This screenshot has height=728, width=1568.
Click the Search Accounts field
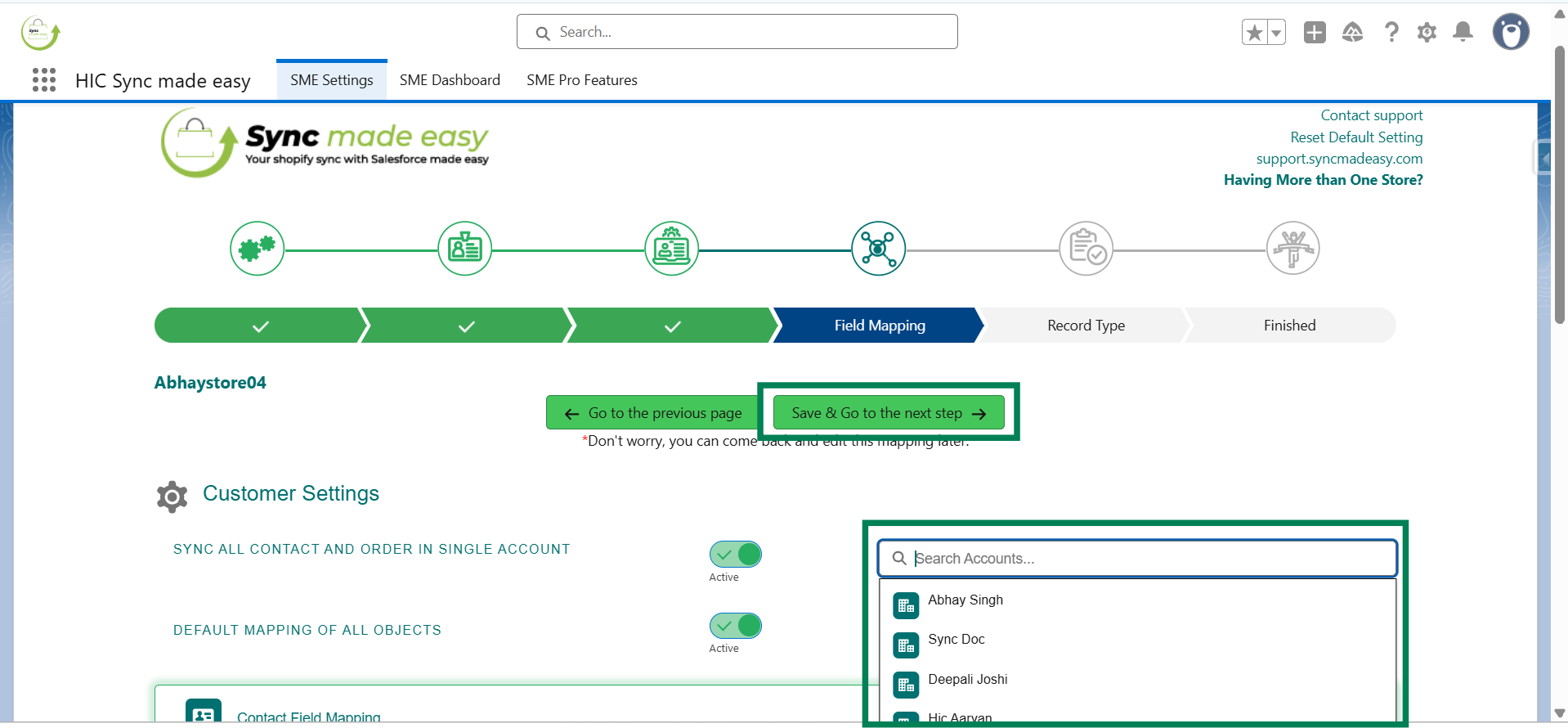click(1137, 559)
